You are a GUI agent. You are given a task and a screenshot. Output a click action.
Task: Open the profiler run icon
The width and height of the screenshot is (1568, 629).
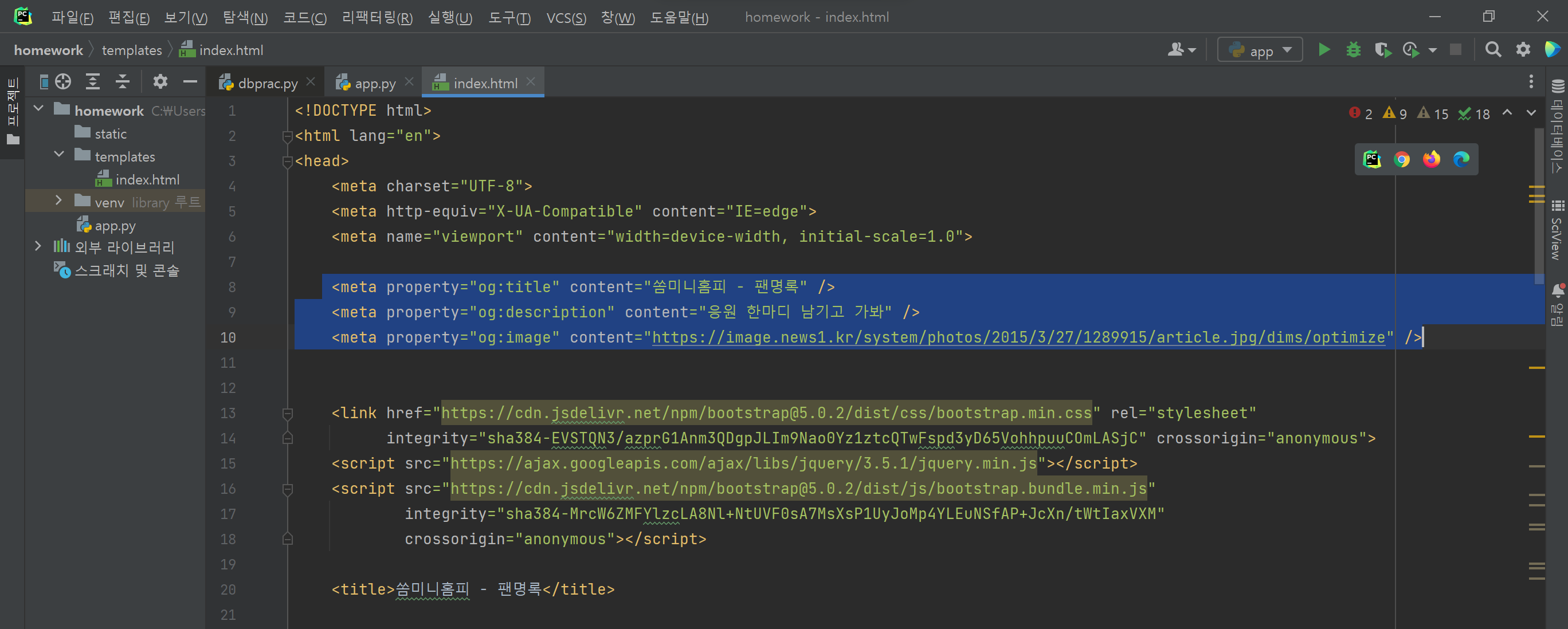[1412, 50]
